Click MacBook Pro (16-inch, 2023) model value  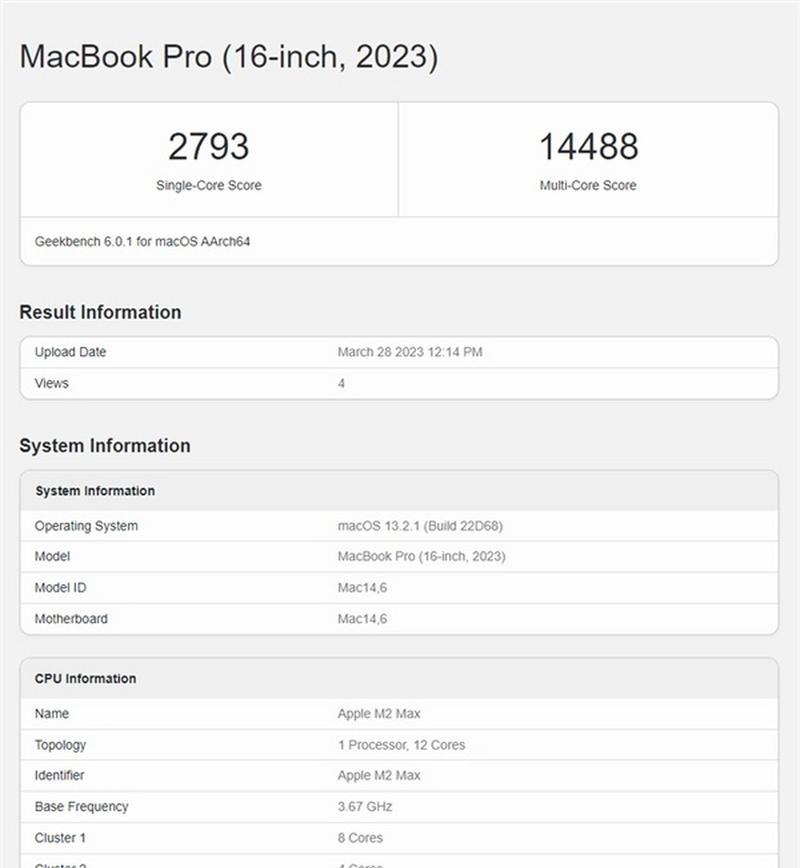pyautogui.click(x=421, y=556)
